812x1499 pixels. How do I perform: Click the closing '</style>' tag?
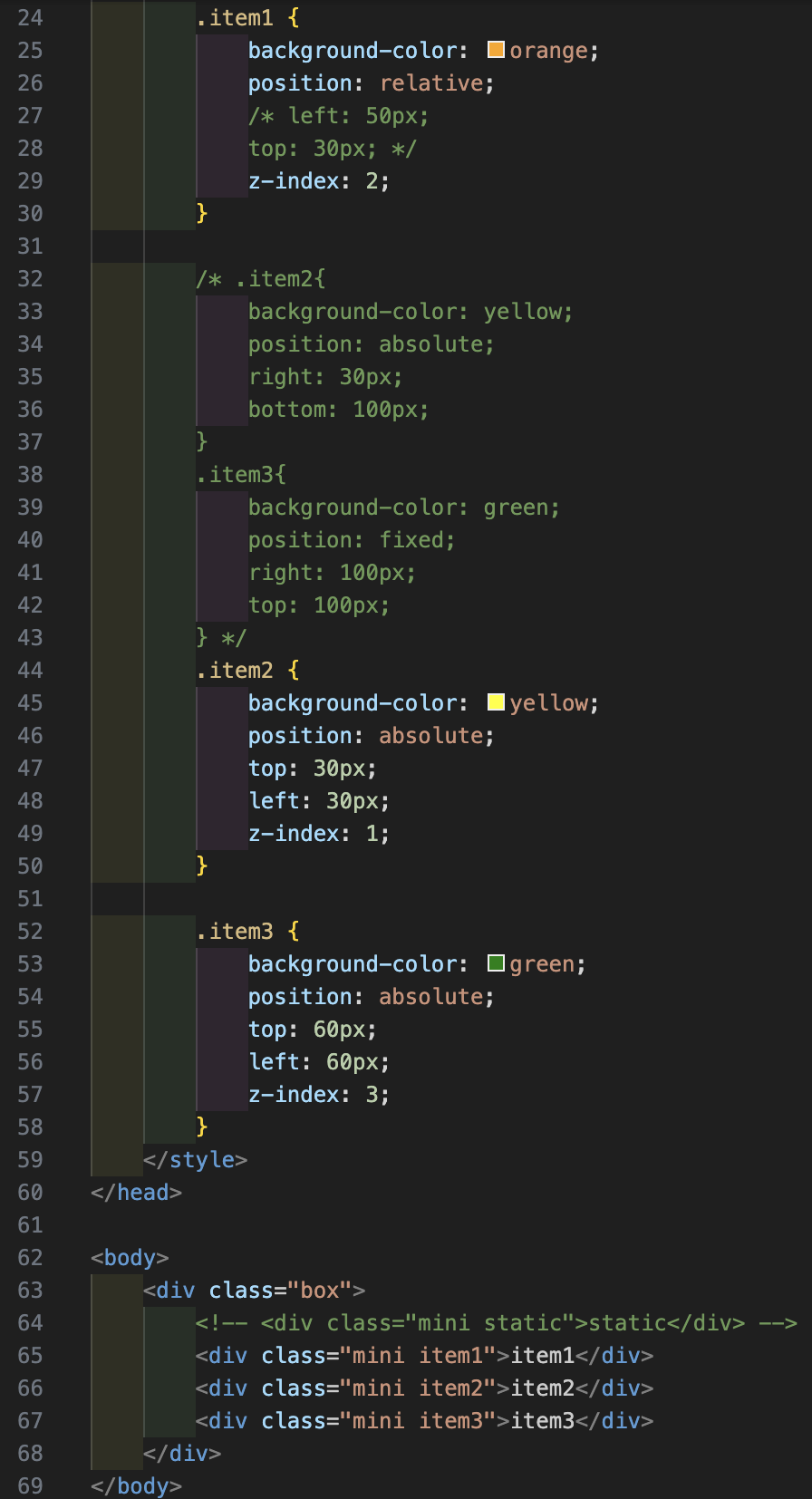tap(195, 1159)
